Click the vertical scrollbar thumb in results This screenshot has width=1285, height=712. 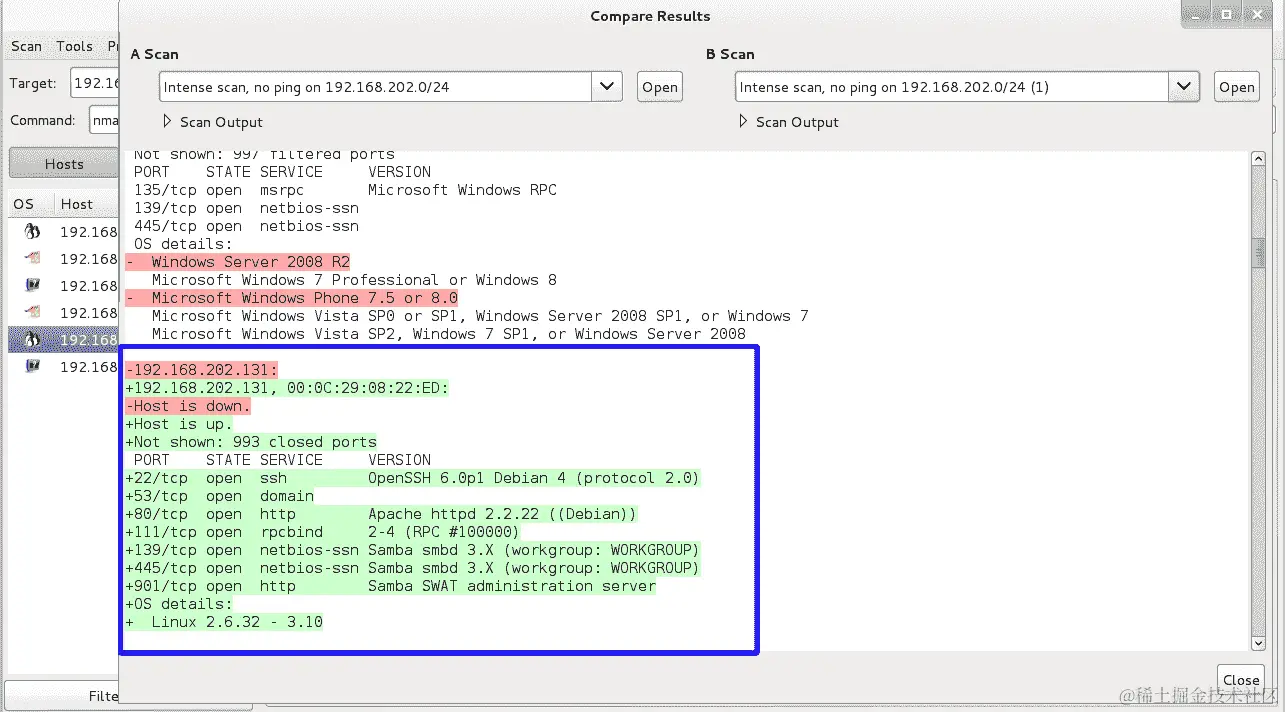(x=1259, y=254)
